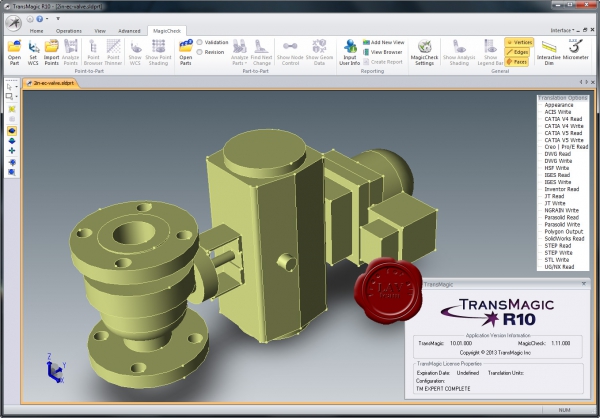600x418 pixels.
Task: Click View Browser button
Action: click(383, 52)
